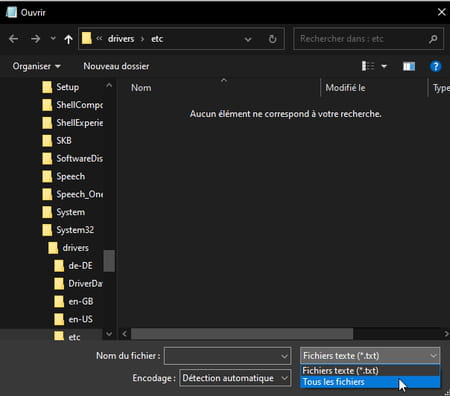Select the DriverDa folder in tree

[79, 284]
